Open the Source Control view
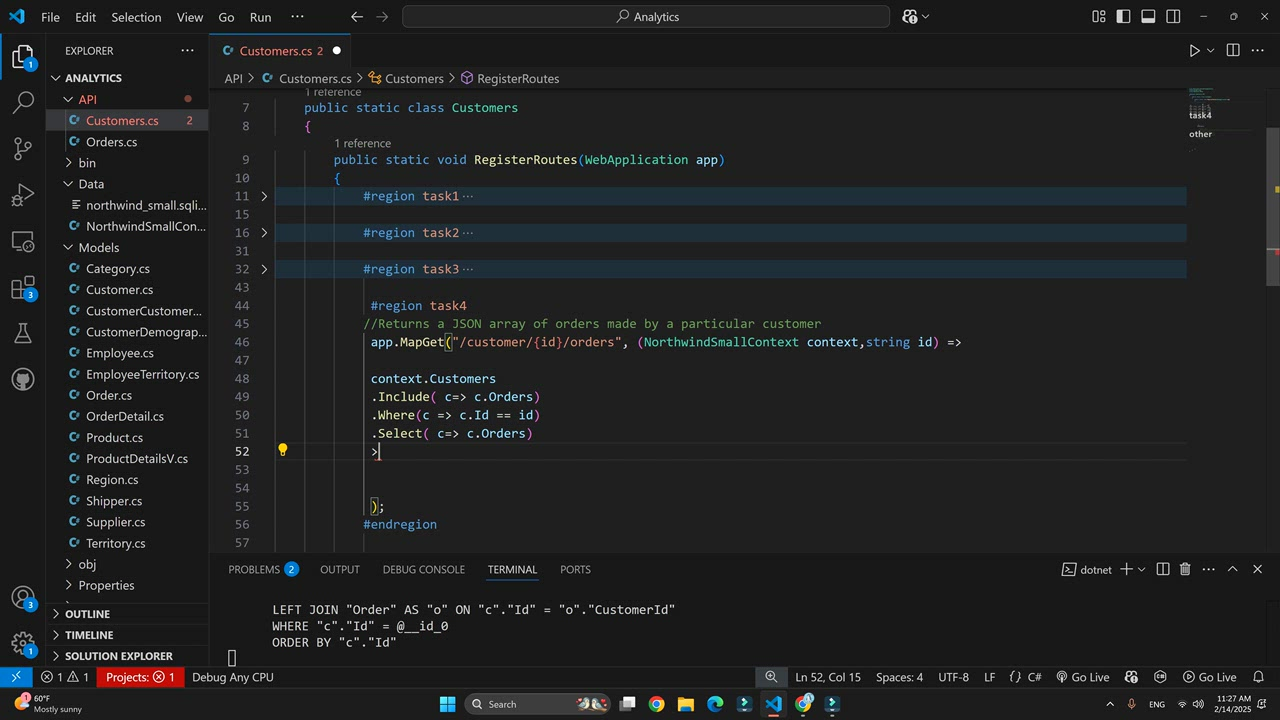1280x720 pixels. point(22,149)
